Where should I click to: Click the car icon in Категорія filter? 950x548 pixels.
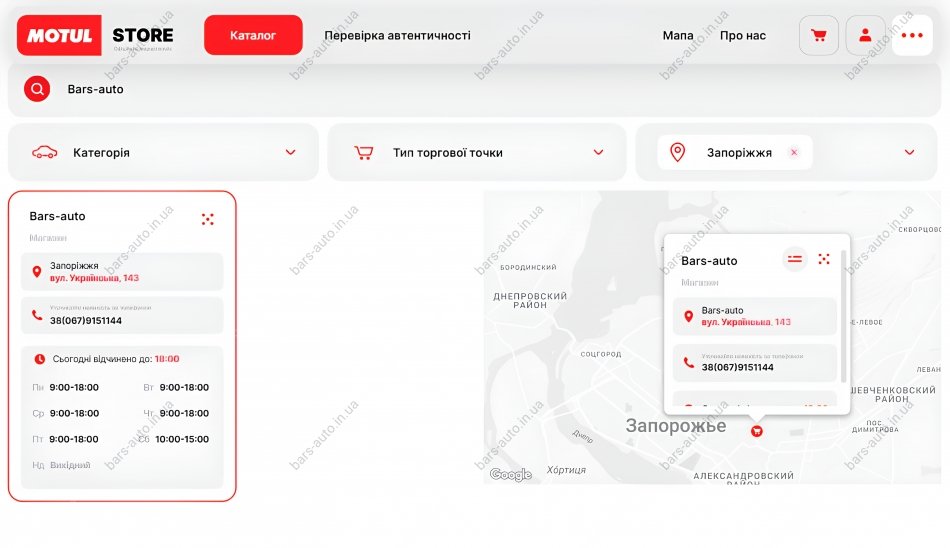point(44,152)
